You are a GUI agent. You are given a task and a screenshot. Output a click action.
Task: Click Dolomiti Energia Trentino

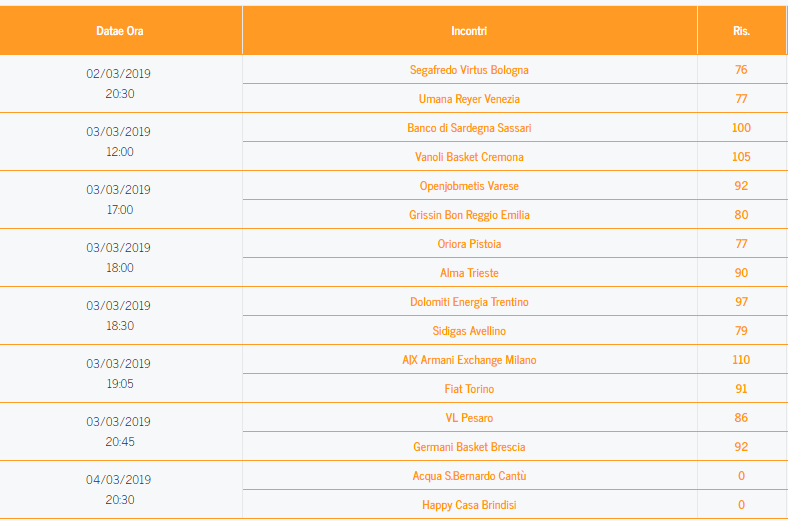[469, 302]
